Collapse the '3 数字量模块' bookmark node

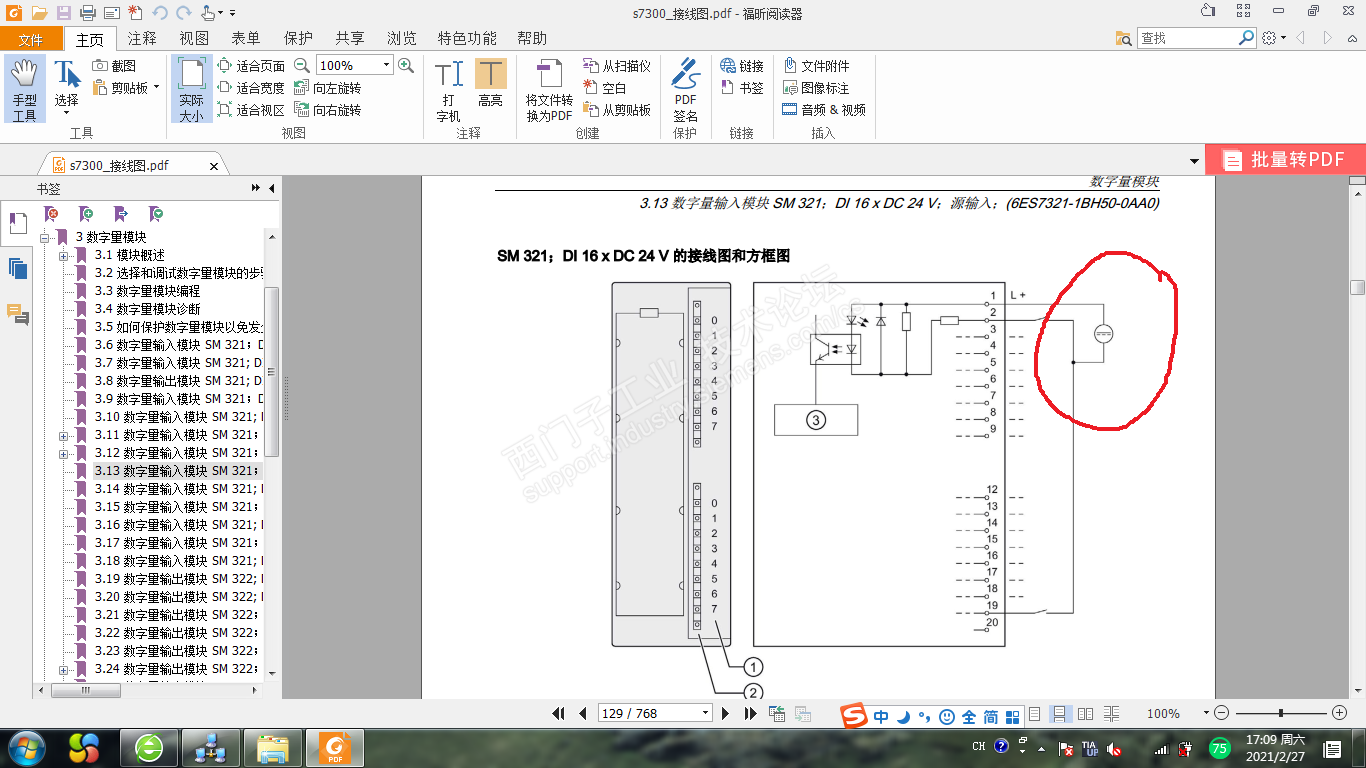click(x=45, y=237)
